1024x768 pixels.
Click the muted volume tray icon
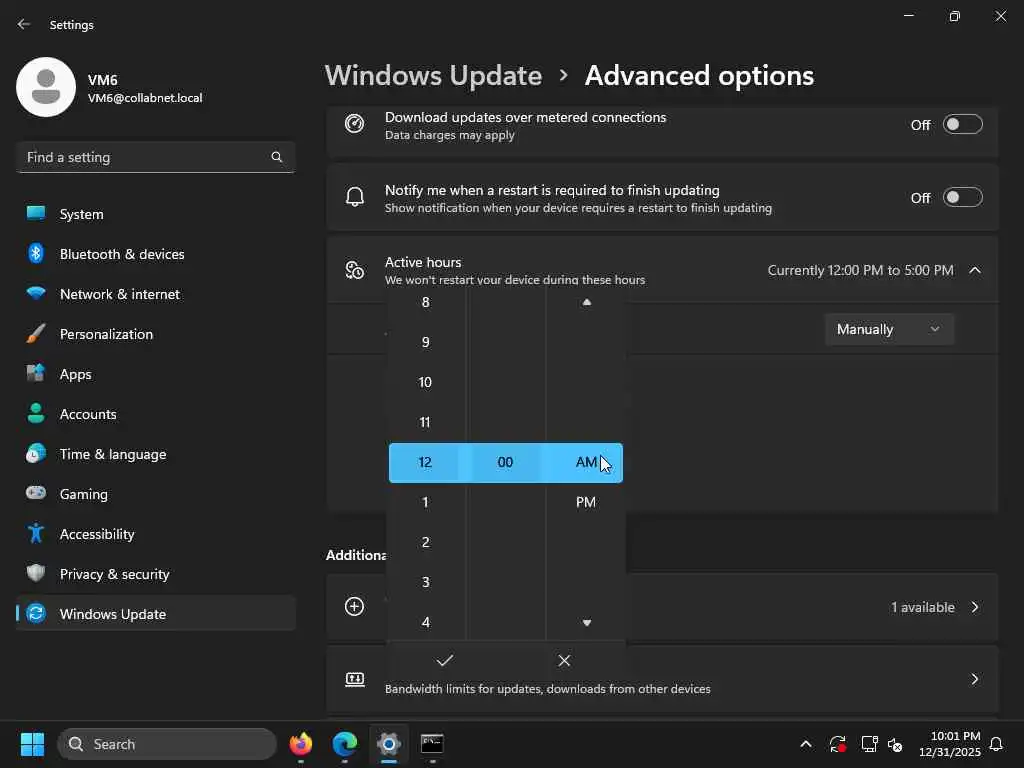coord(895,744)
